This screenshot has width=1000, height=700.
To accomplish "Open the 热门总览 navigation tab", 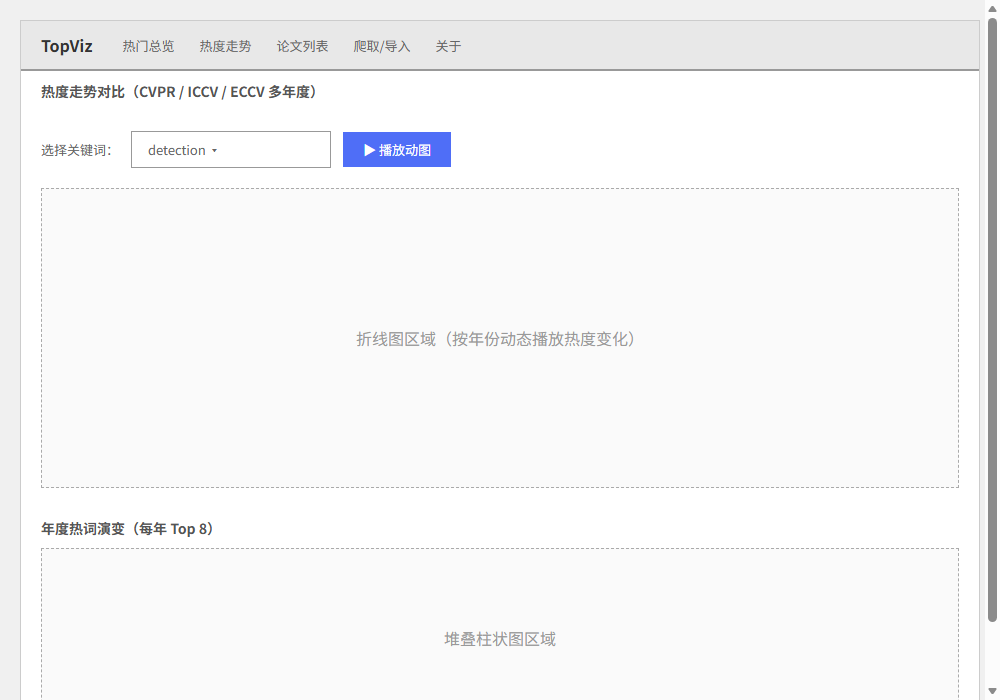I will (148, 46).
